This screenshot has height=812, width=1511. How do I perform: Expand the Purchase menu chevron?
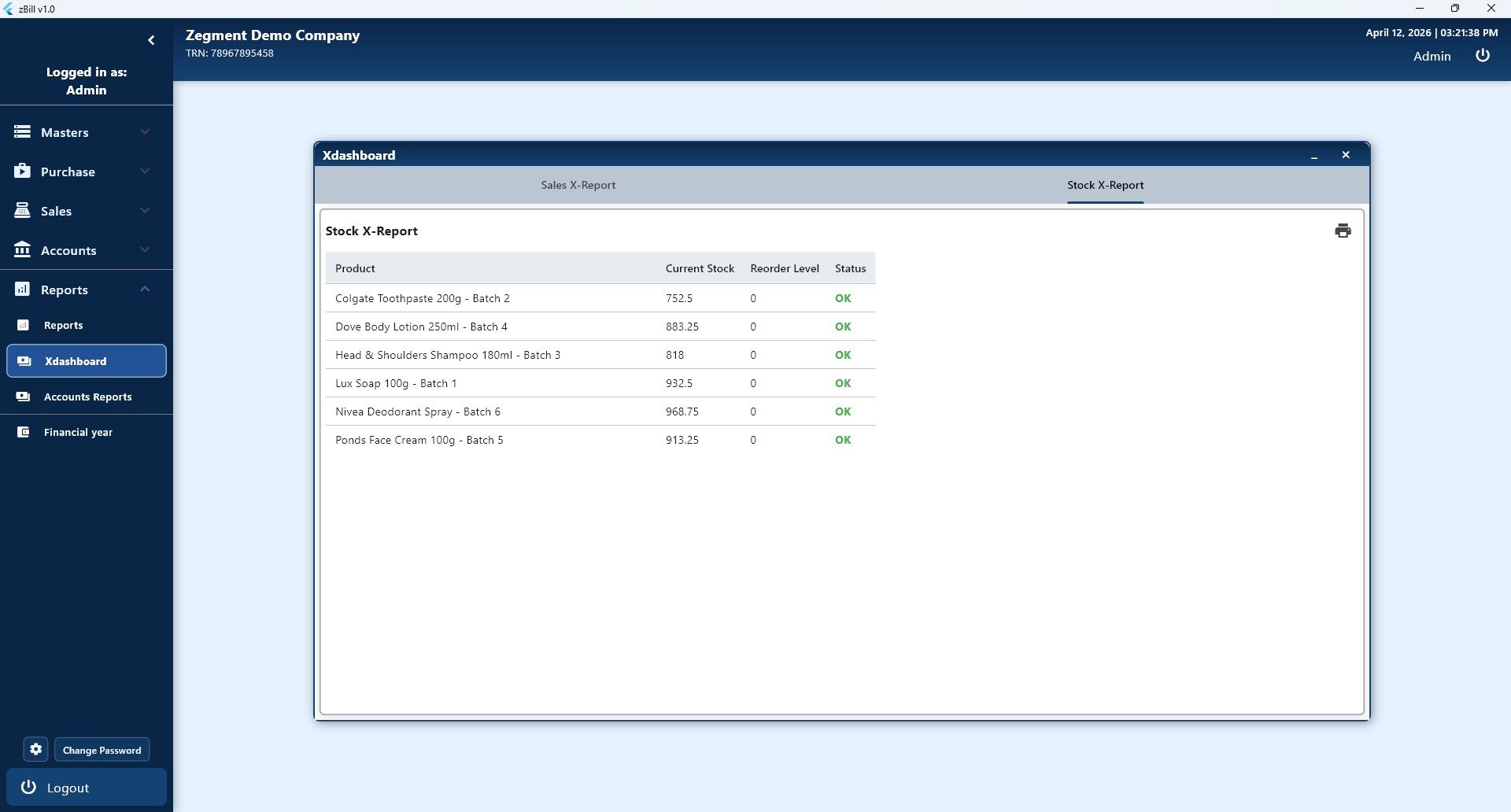click(x=145, y=172)
